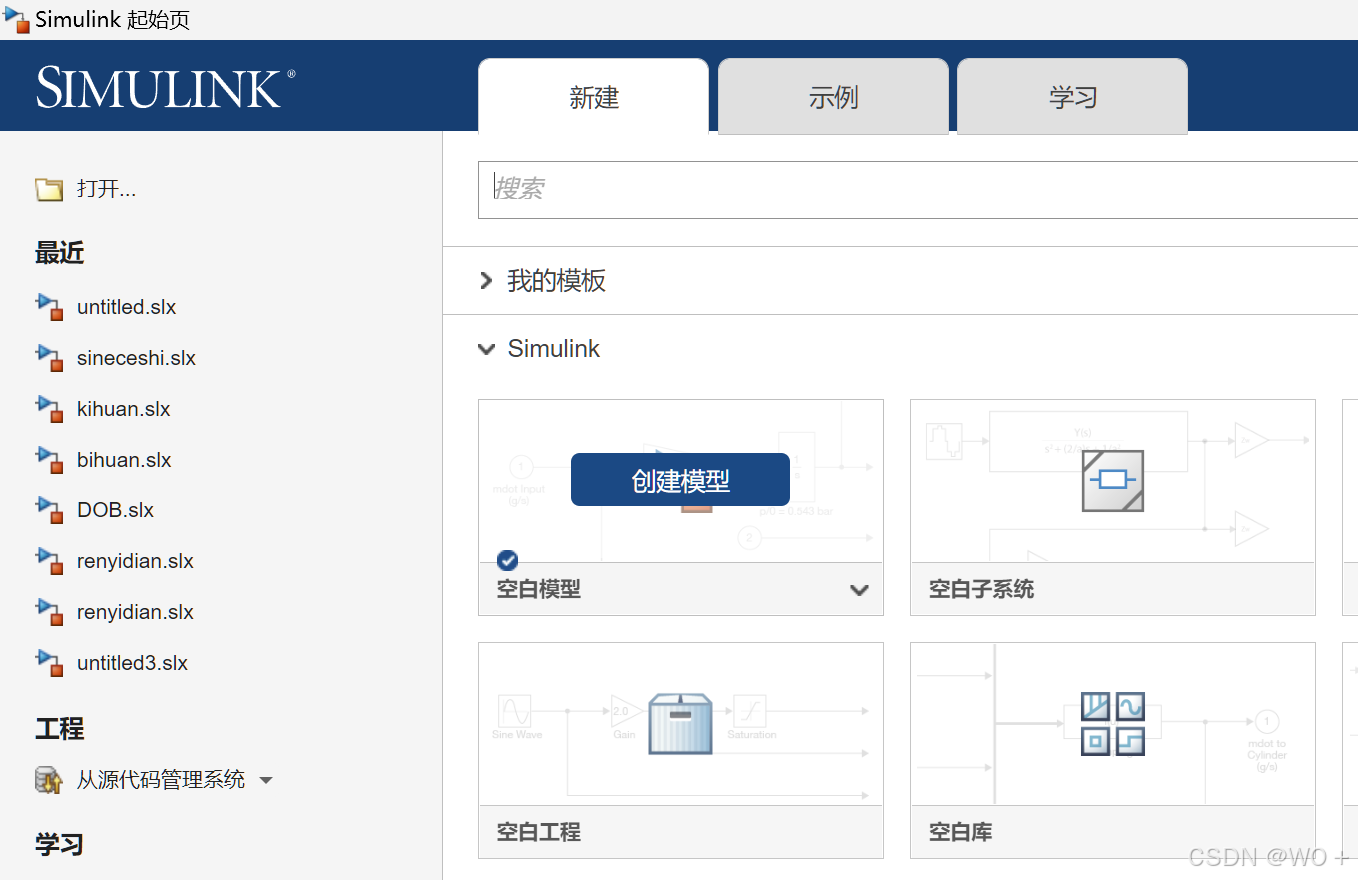Image resolution: width=1358 pixels, height=880 pixels.
Task: Click the 空白模型 card label
Action: (539, 590)
